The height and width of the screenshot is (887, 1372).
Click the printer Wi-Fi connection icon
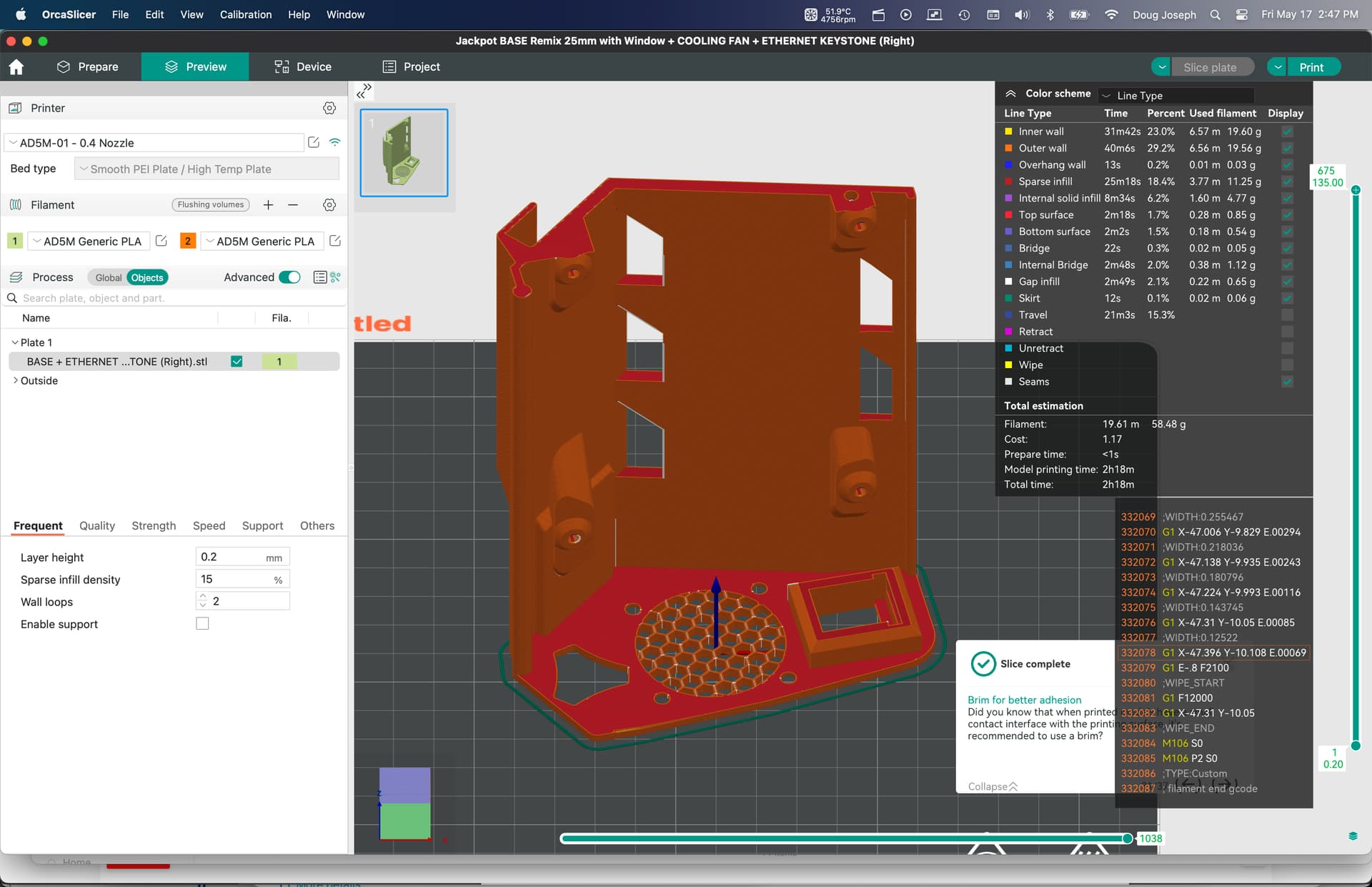pos(334,142)
